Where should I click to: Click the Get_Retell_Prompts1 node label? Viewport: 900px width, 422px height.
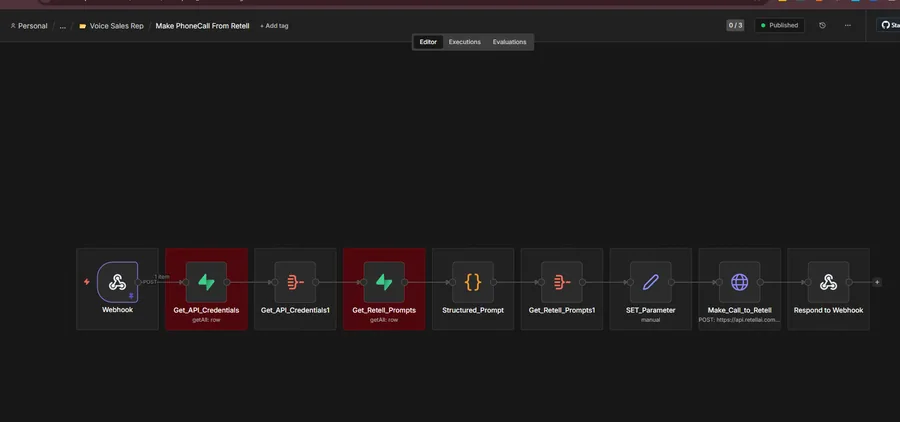pos(562,310)
